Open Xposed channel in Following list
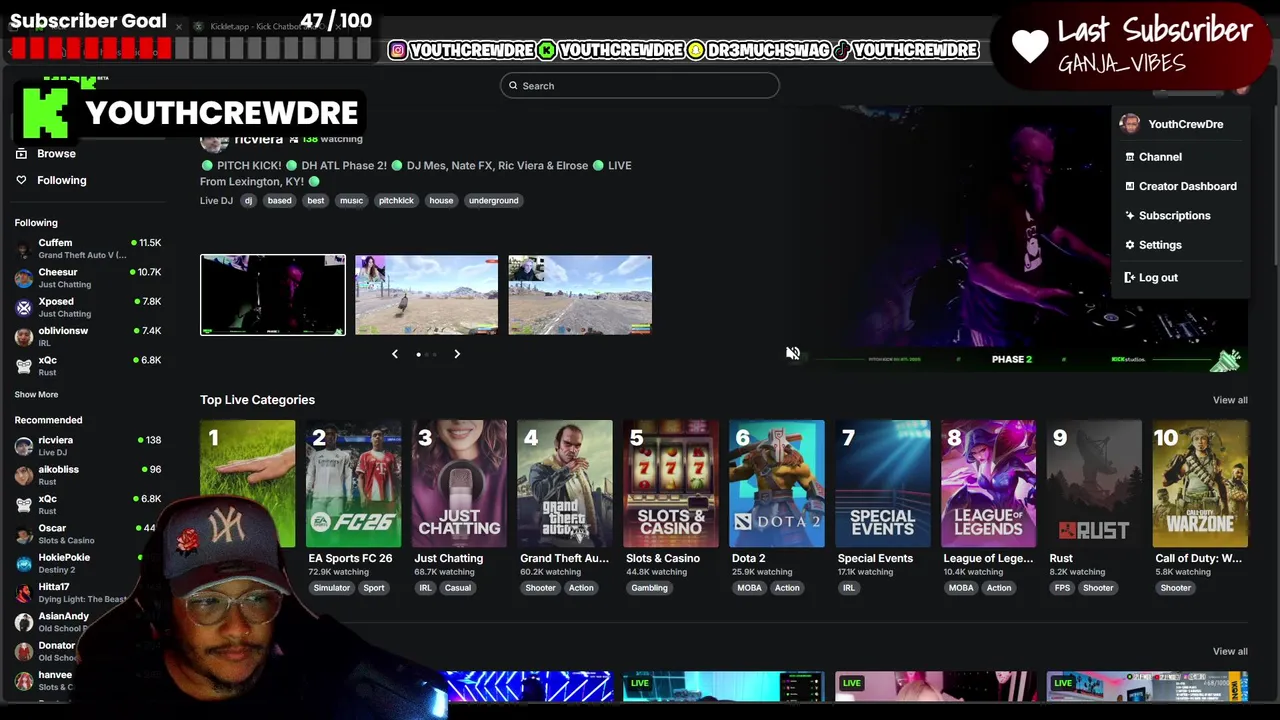1280x720 pixels. (88, 307)
